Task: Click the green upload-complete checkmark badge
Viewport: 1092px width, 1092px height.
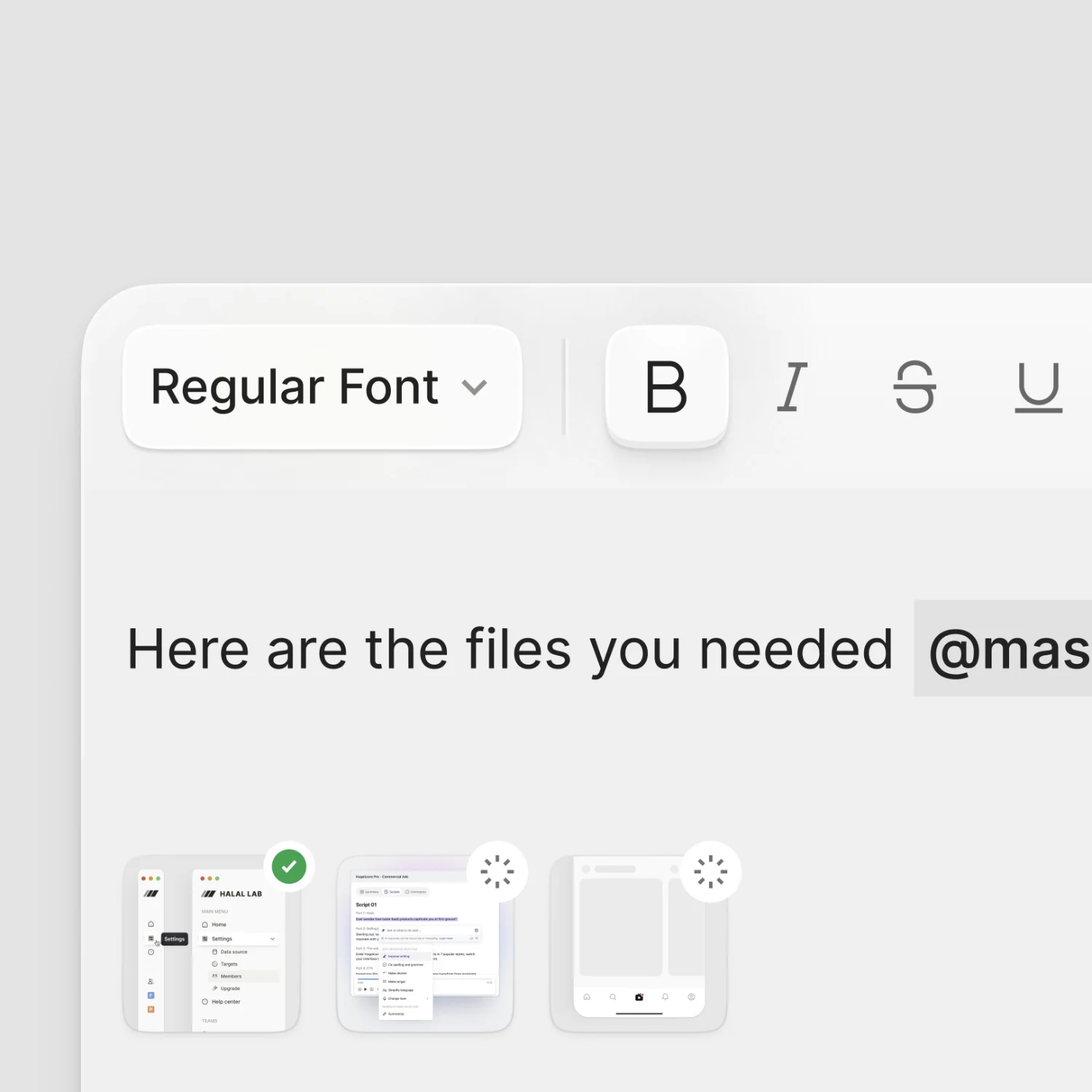Action: [x=289, y=867]
